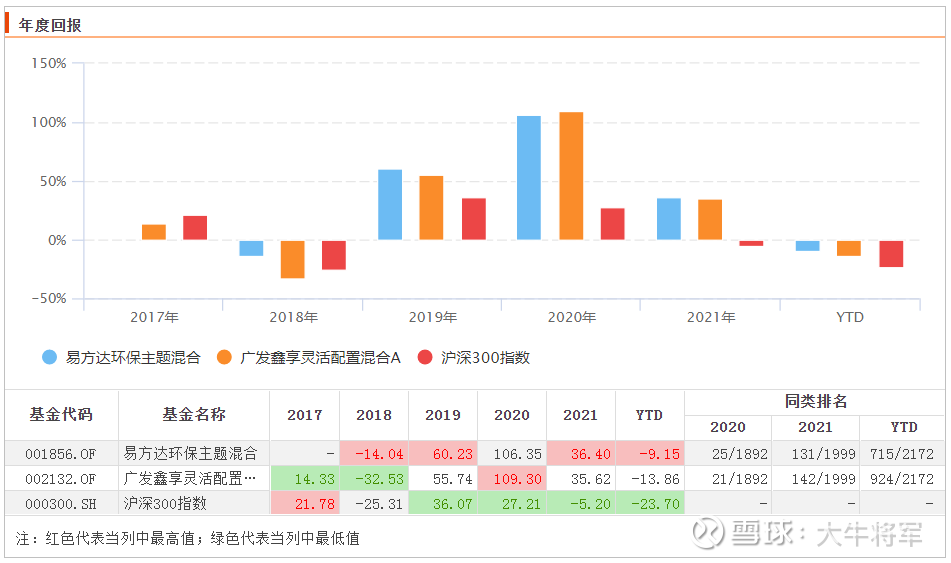Select the orange 2017年 bar
This screenshot has height=563, width=951.
tap(154, 232)
